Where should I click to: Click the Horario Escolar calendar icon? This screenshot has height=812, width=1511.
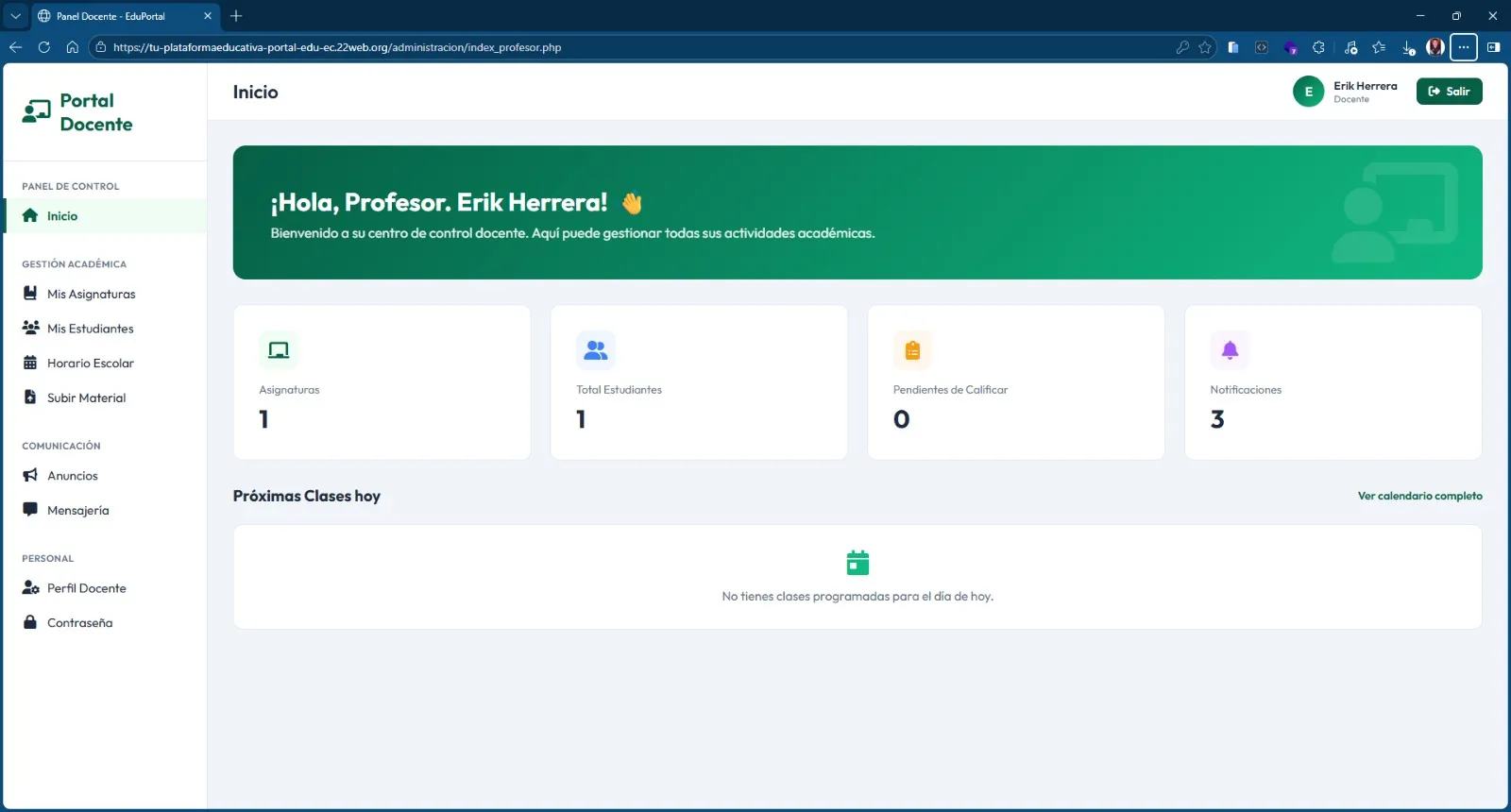point(30,364)
